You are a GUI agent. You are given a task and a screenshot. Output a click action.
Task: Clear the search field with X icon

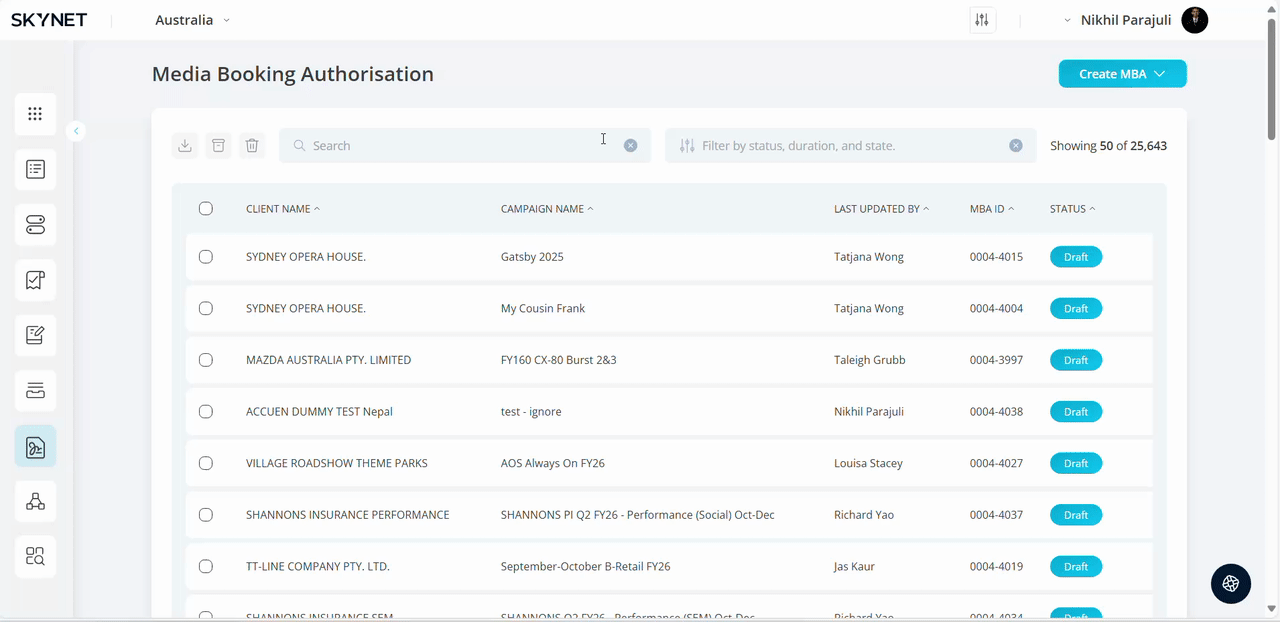click(x=631, y=146)
